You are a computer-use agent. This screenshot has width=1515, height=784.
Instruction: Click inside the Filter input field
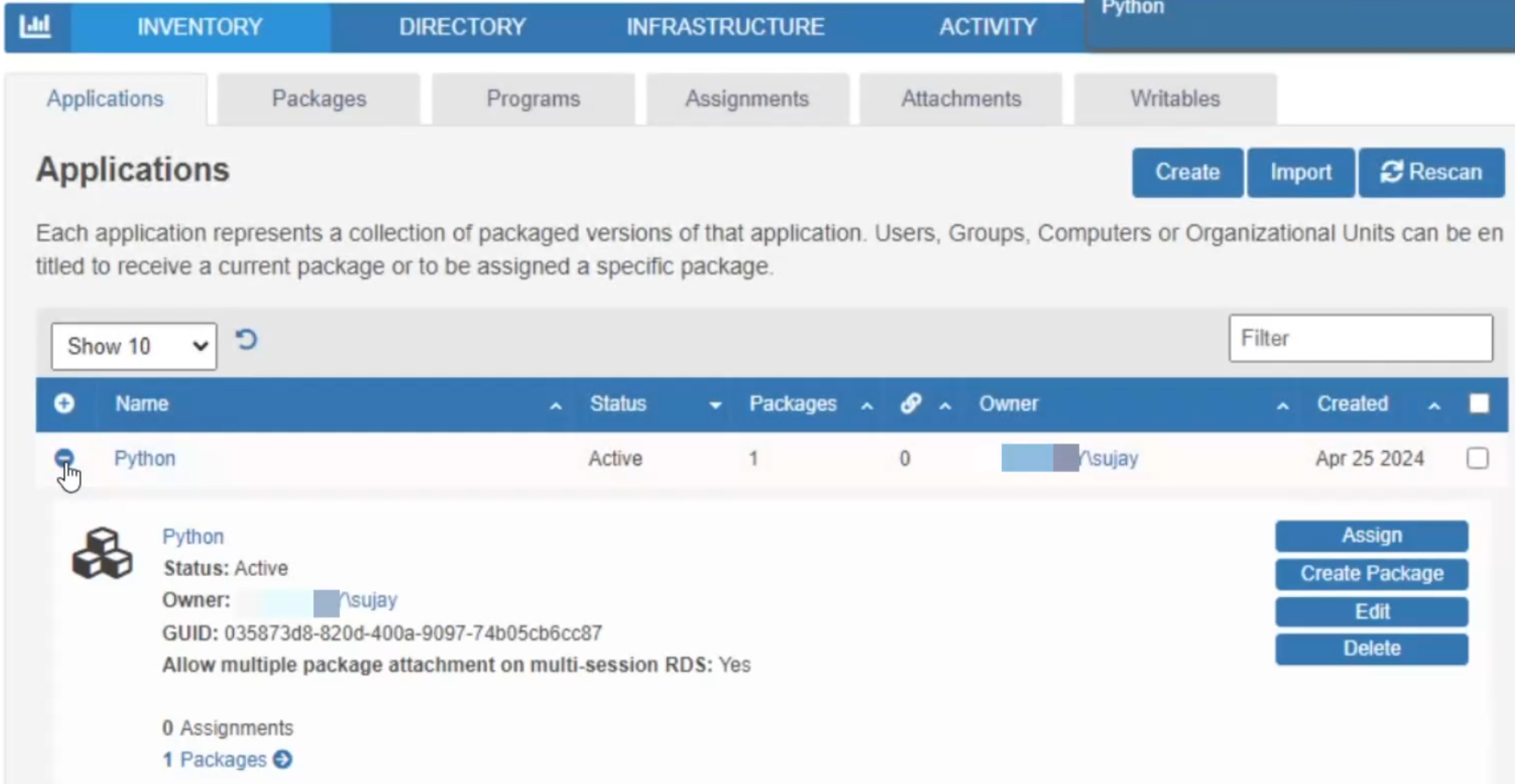point(1360,338)
